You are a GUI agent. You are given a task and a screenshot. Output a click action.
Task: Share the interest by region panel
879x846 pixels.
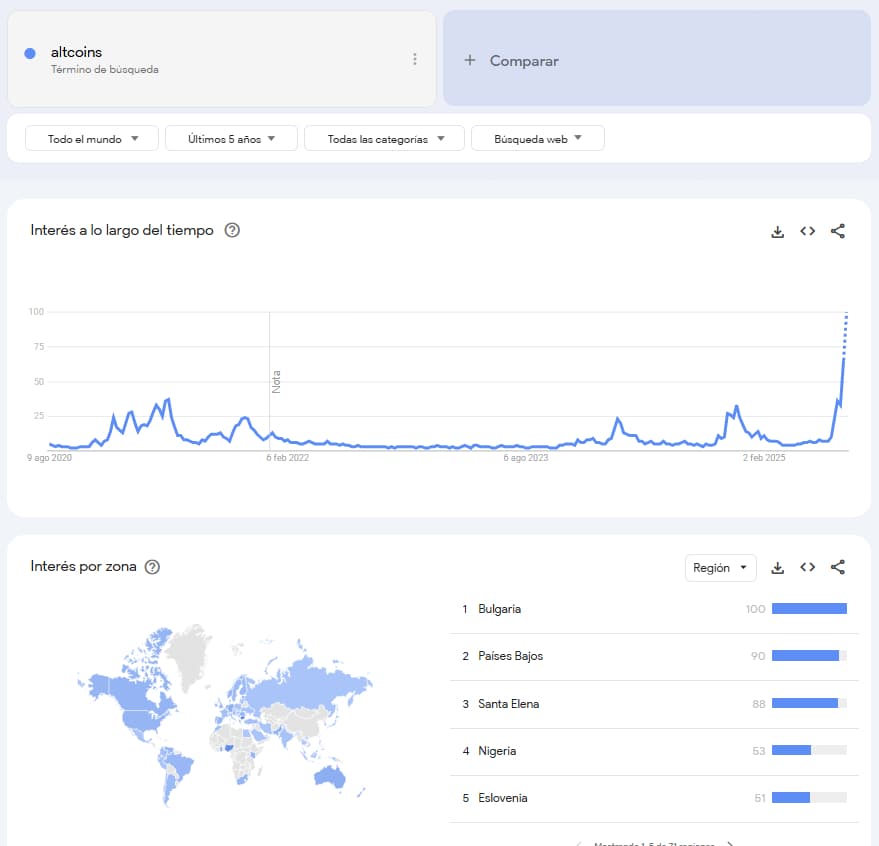pyautogui.click(x=838, y=568)
